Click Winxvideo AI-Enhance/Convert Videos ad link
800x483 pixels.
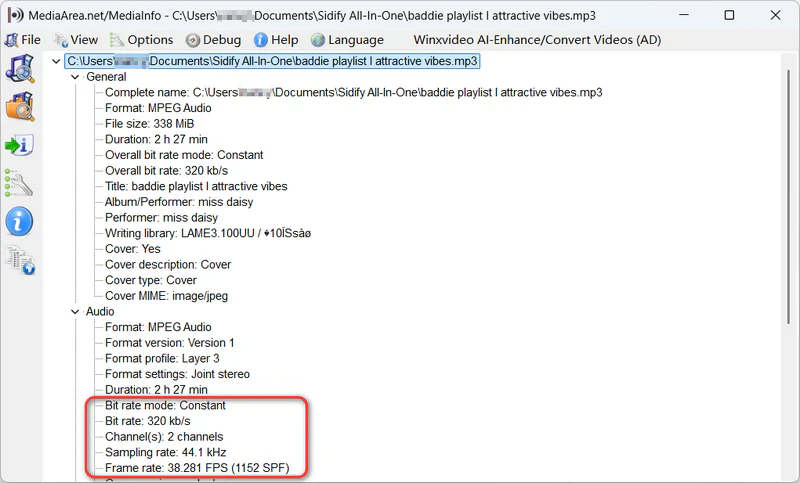click(537, 40)
